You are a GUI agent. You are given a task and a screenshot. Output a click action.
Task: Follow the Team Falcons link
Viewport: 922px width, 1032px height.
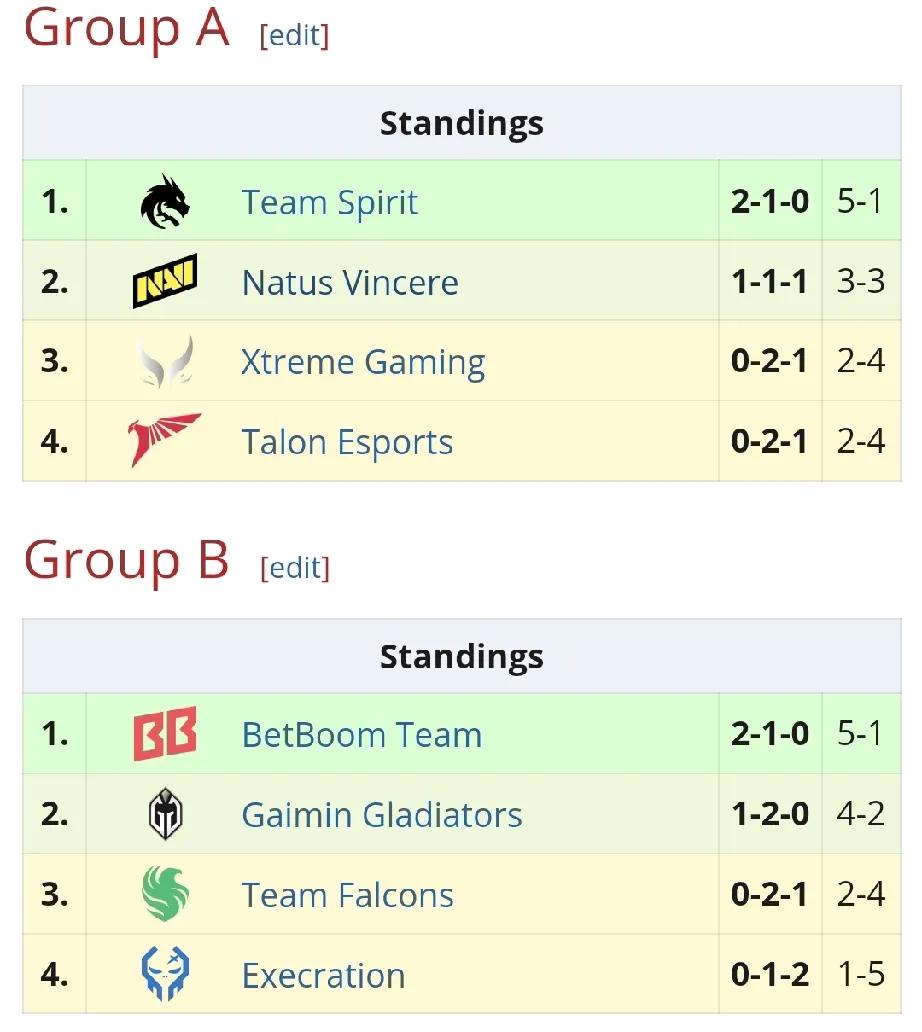pyautogui.click(x=347, y=895)
